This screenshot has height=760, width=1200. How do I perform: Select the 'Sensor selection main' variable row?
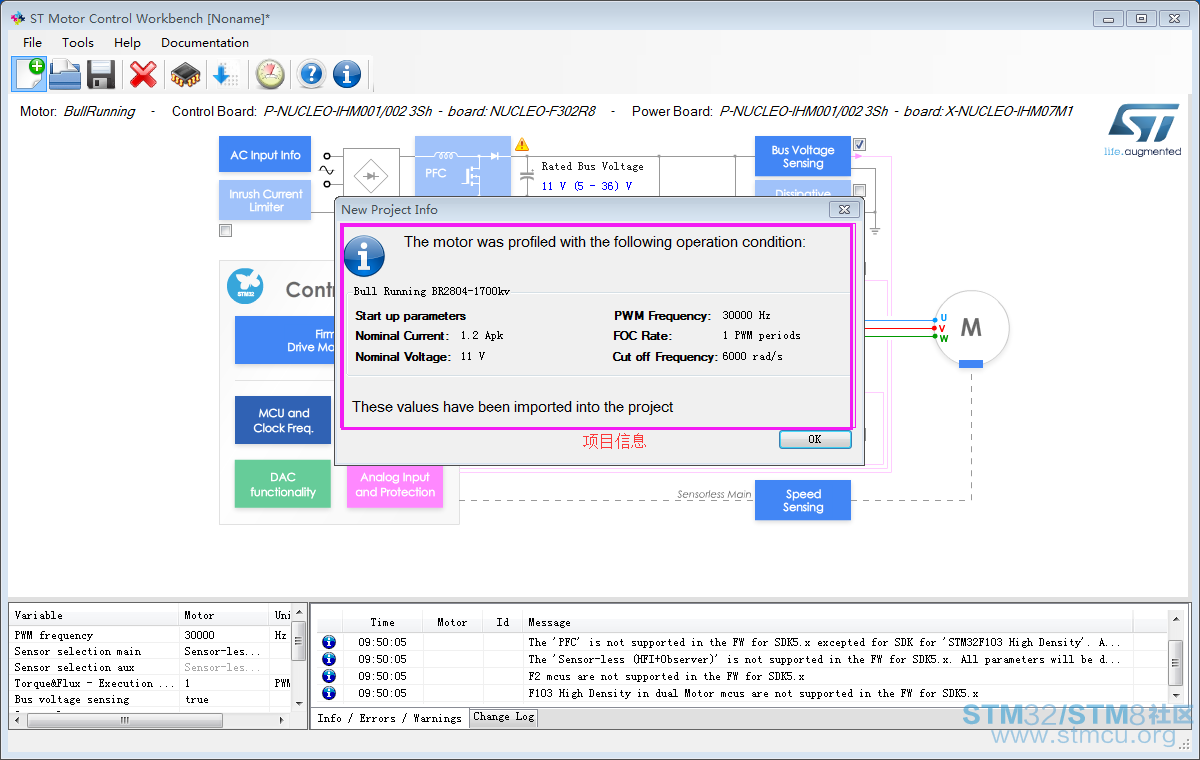point(150,651)
